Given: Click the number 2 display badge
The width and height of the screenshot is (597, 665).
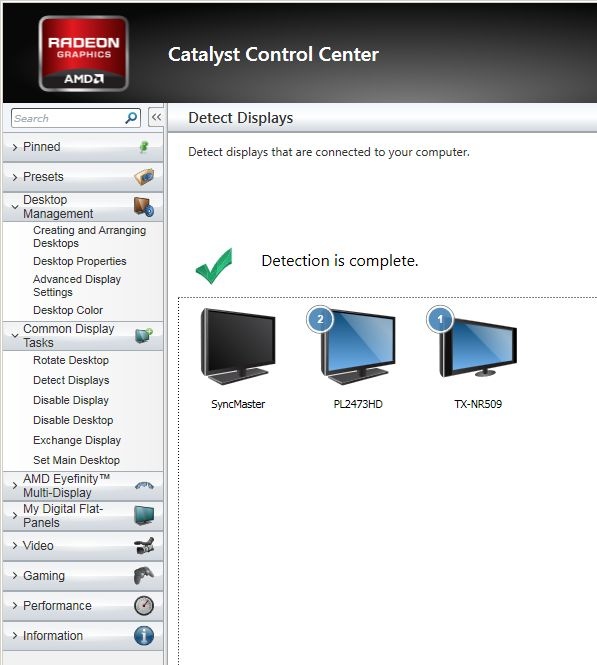Looking at the screenshot, I should click(x=320, y=319).
